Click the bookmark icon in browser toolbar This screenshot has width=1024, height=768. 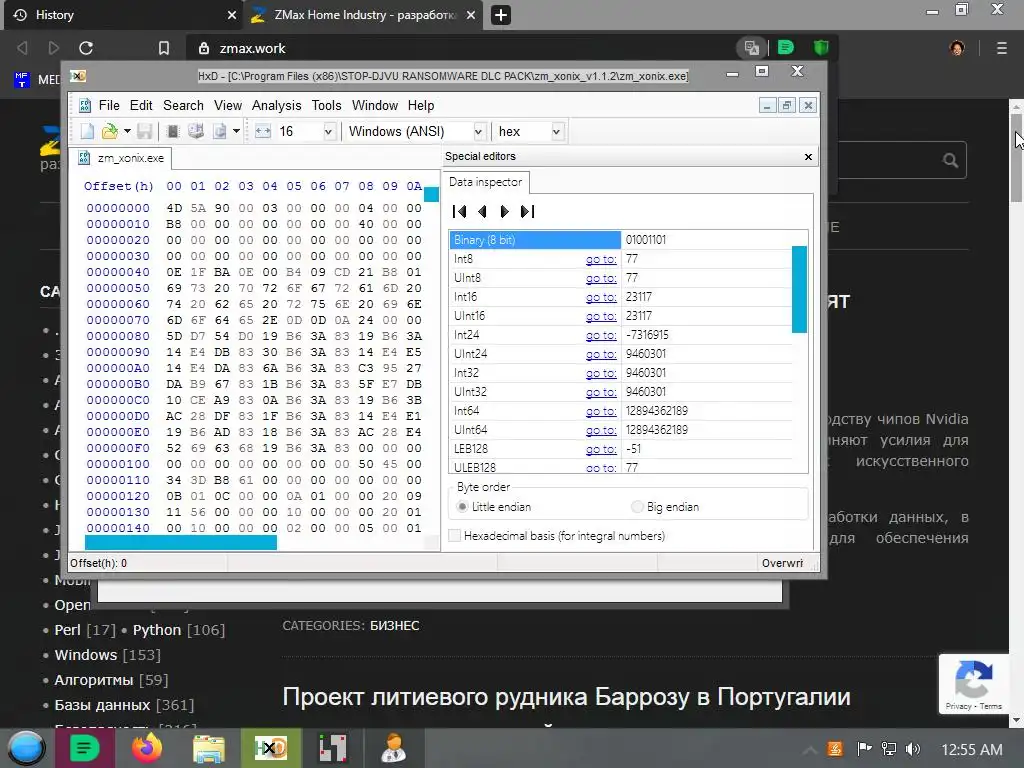[x=164, y=48]
